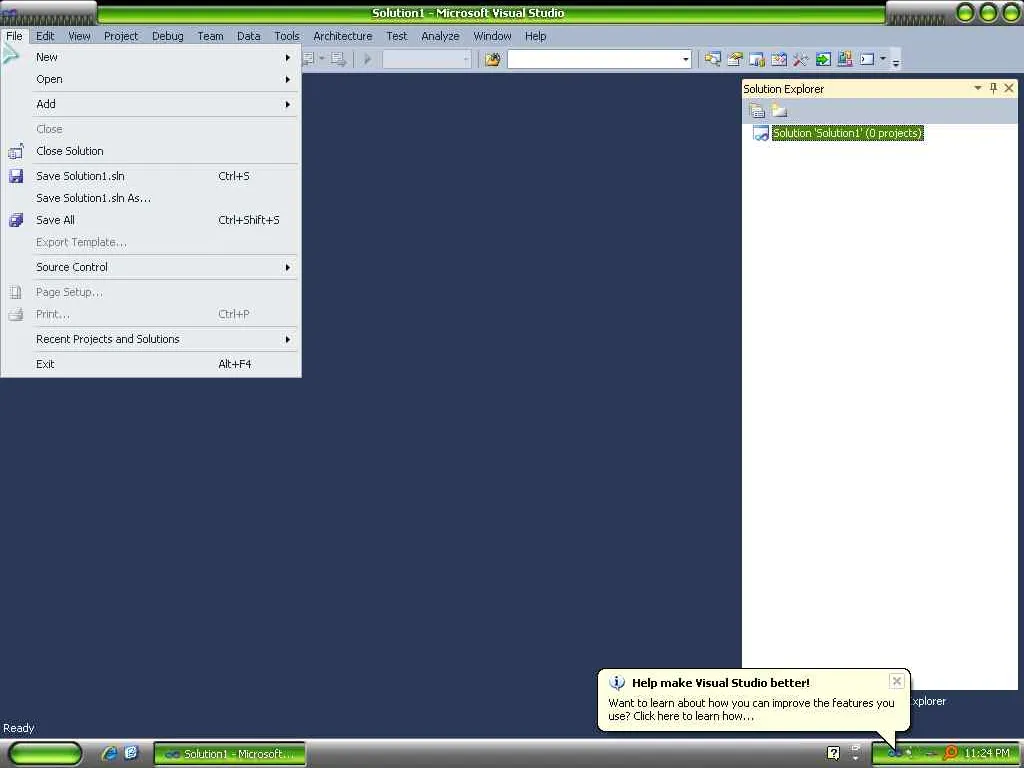Open the Start Page toolbar icon

[824, 59]
